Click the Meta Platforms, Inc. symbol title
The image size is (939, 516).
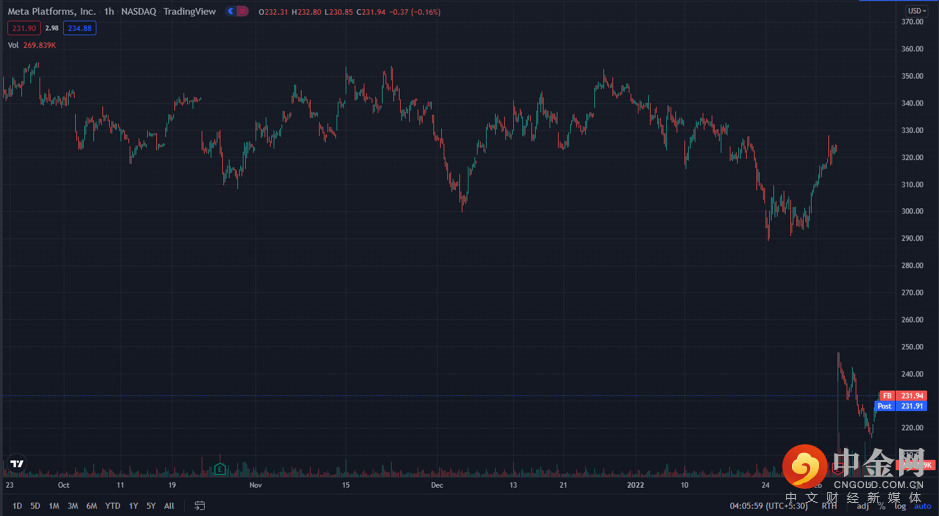click(x=52, y=11)
